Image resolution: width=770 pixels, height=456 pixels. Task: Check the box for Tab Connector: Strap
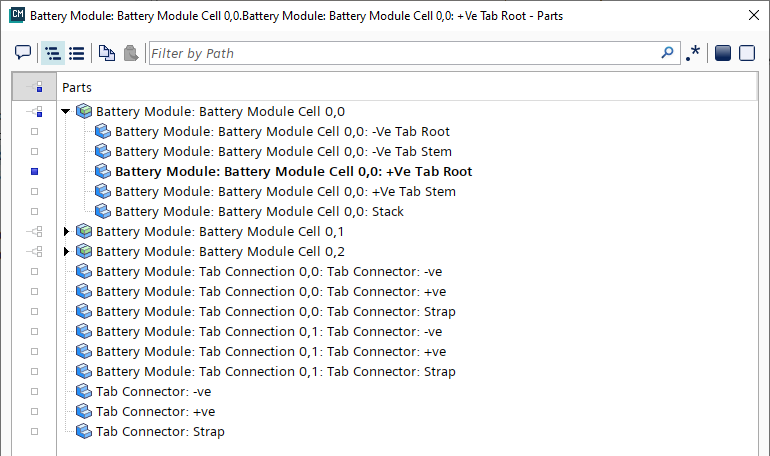pyautogui.click(x=34, y=431)
